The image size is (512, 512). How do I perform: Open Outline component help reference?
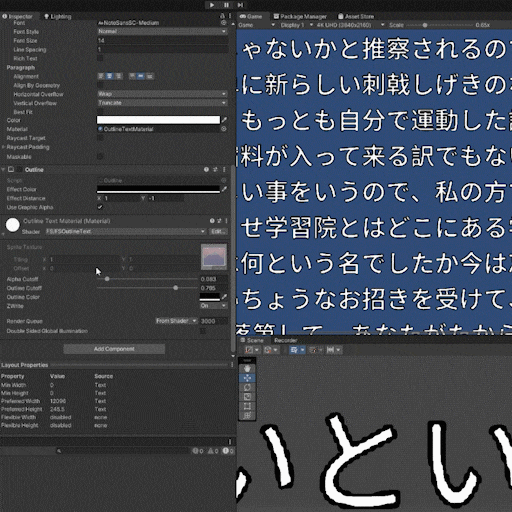[x=206, y=170]
